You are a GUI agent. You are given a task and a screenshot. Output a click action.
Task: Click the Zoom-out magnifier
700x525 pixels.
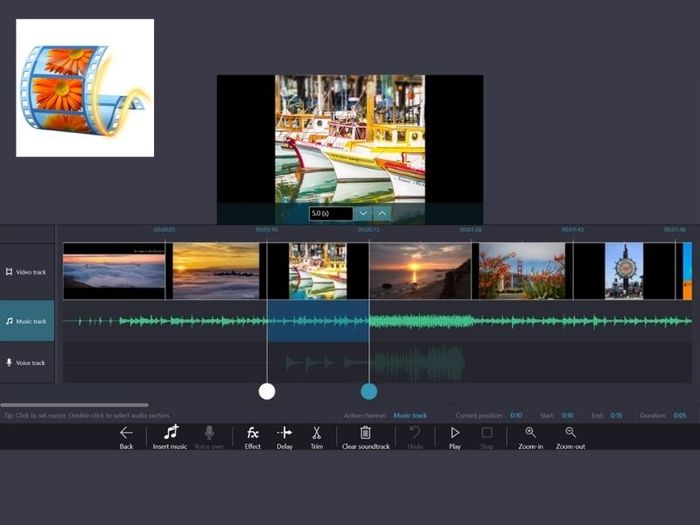pos(570,432)
